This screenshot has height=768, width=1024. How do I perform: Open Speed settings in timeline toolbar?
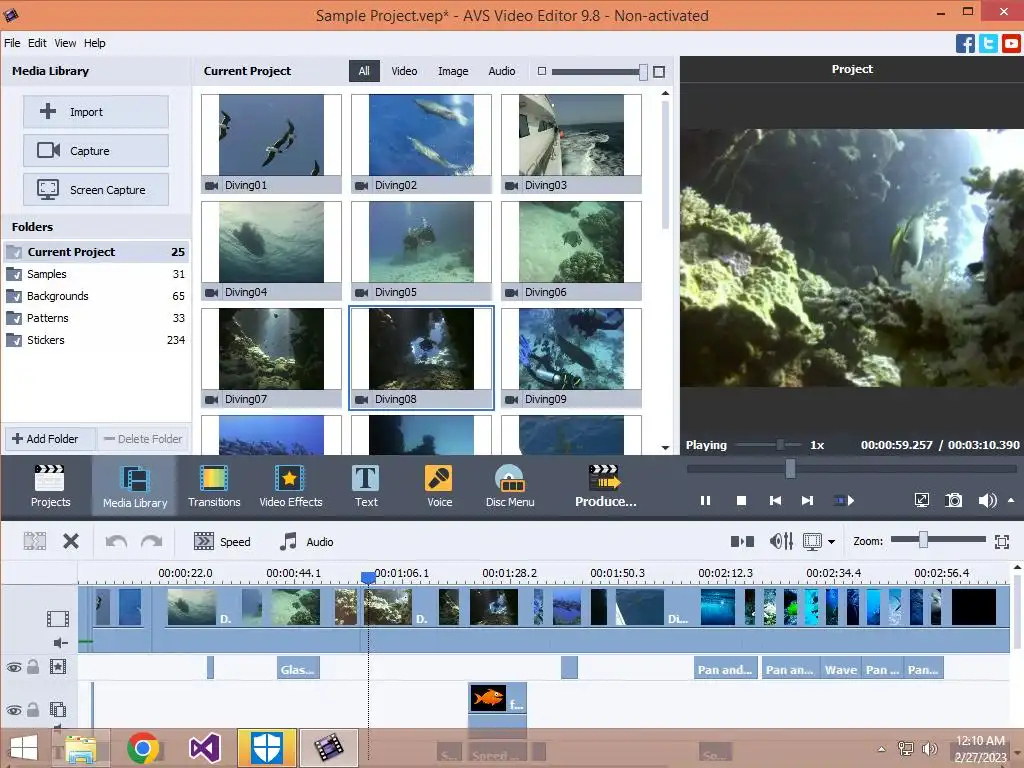click(x=222, y=541)
